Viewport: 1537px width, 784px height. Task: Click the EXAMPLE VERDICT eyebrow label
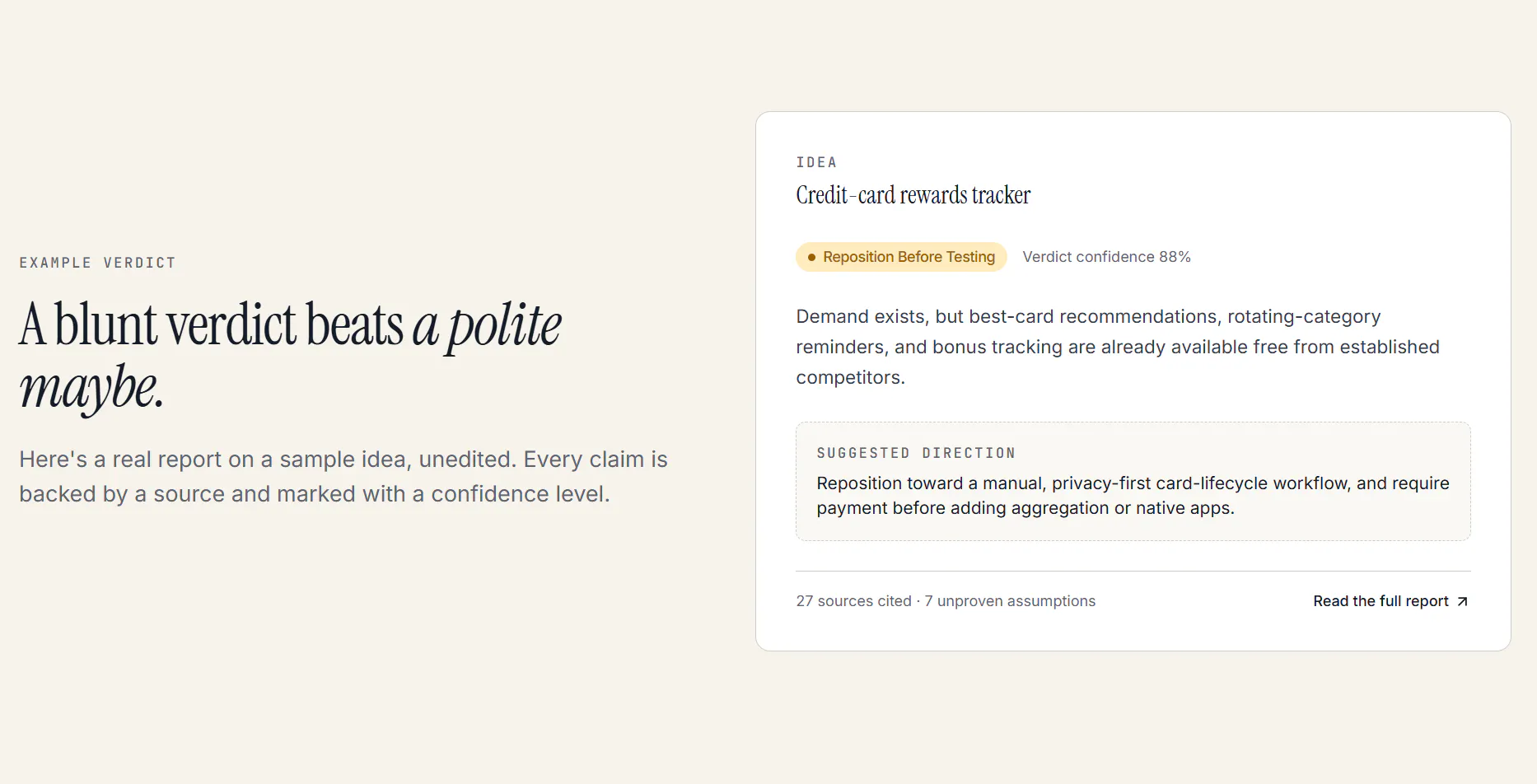click(x=97, y=263)
